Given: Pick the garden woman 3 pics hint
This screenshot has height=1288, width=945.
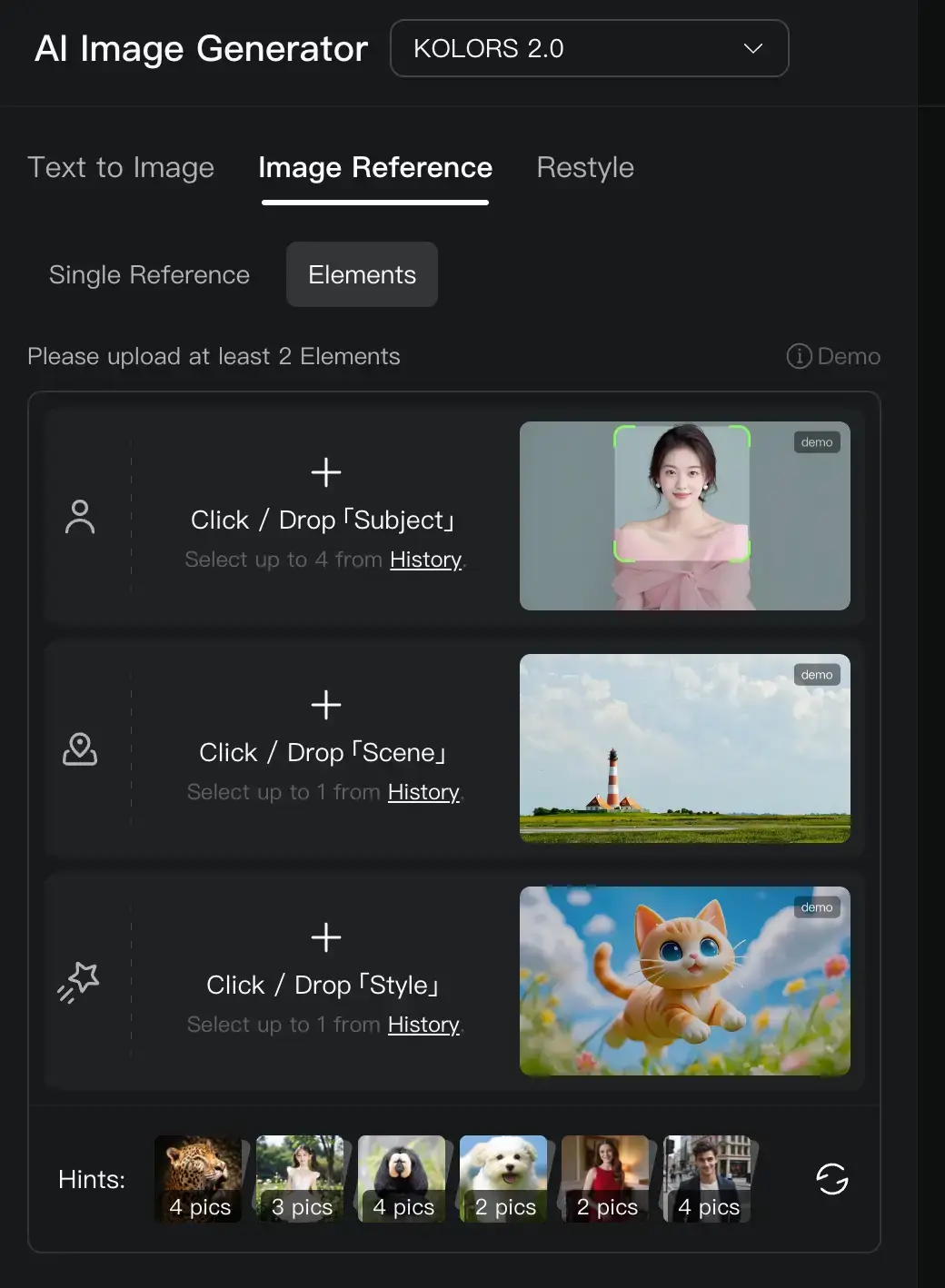Looking at the screenshot, I should pyautogui.click(x=302, y=1179).
